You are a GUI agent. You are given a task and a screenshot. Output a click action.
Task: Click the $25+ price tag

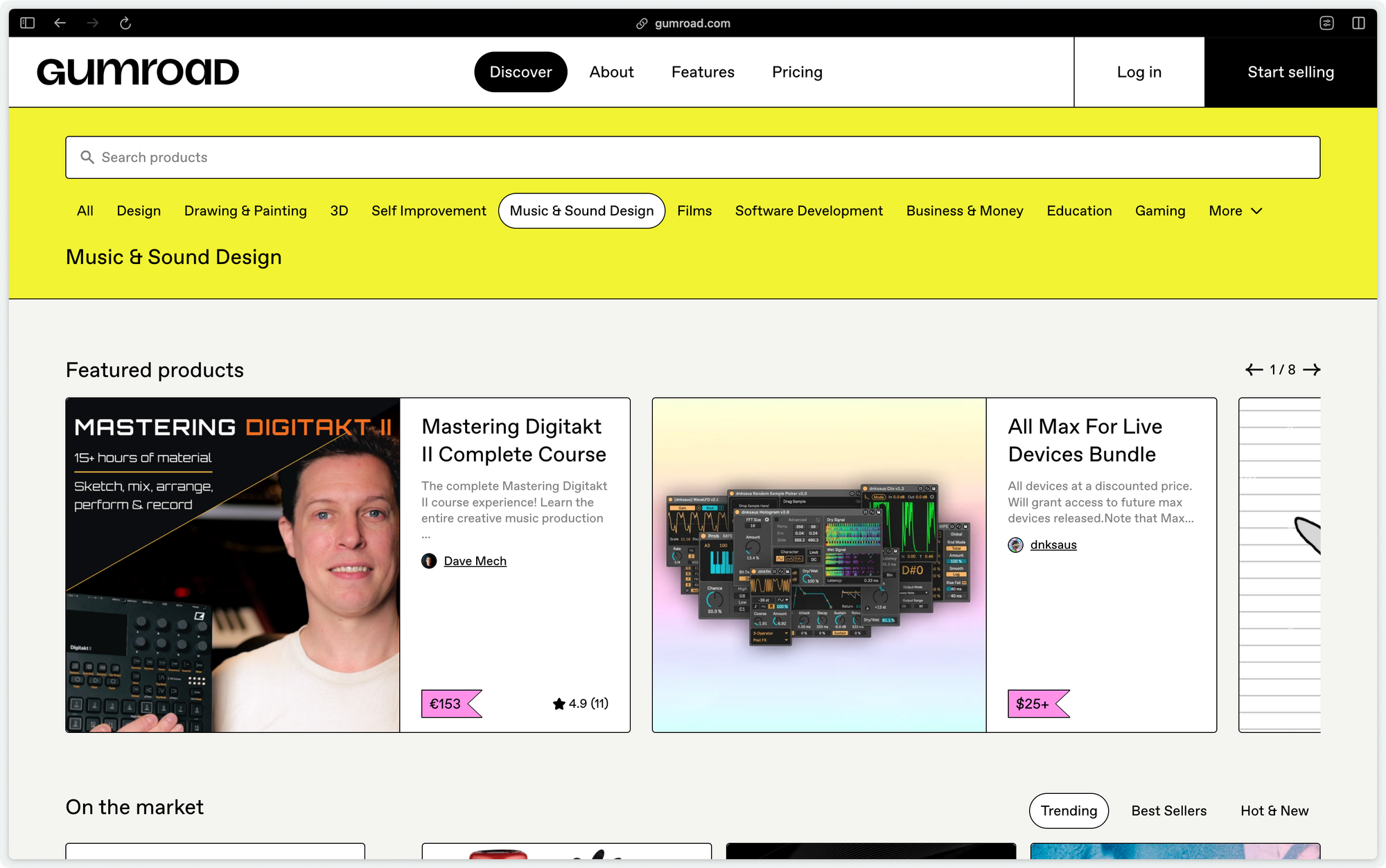1038,704
